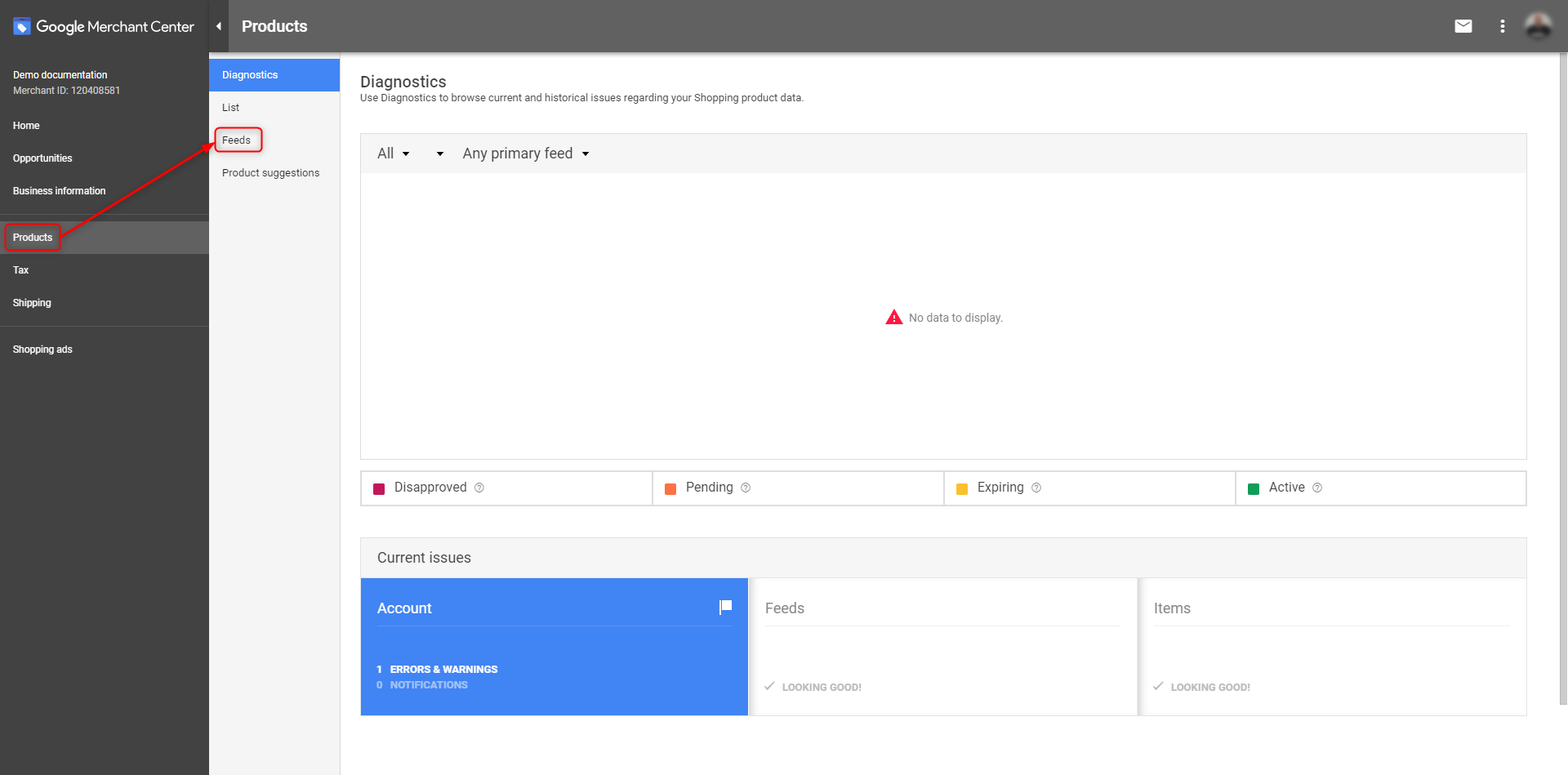Click the Active help question icon
Image resolution: width=1568 pixels, height=775 pixels.
click(1317, 488)
